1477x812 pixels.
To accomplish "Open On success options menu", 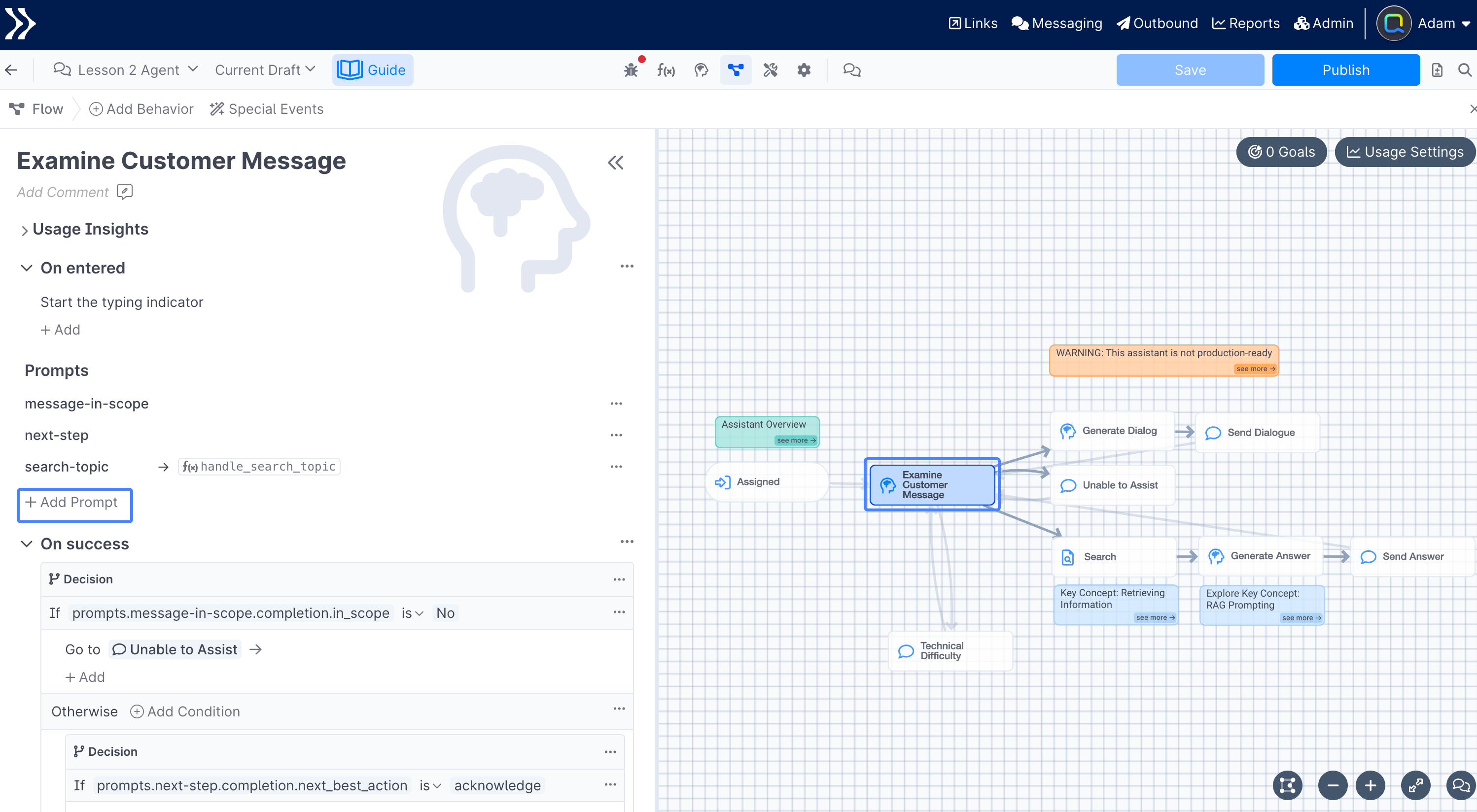I will click(627, 542).
